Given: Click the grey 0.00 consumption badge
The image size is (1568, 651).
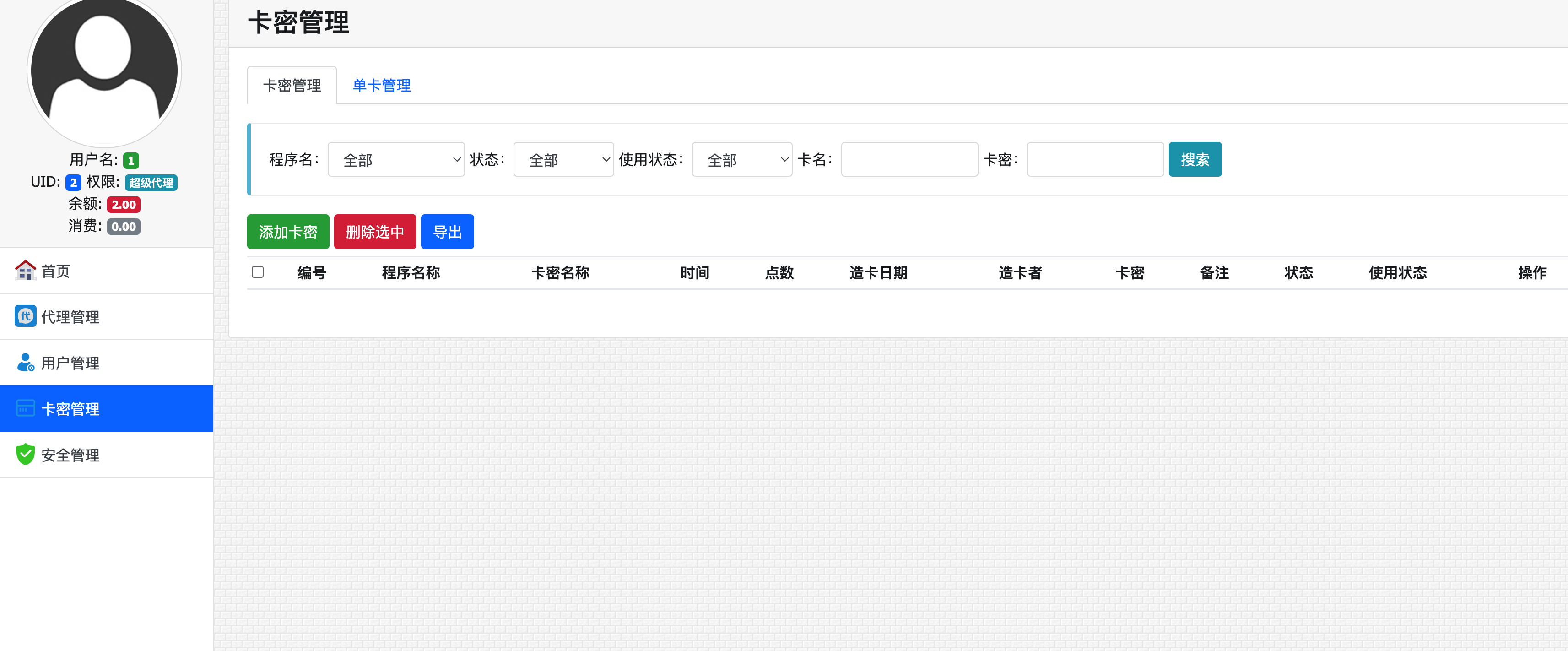Looking at the screenshot, I should [124, 227].
